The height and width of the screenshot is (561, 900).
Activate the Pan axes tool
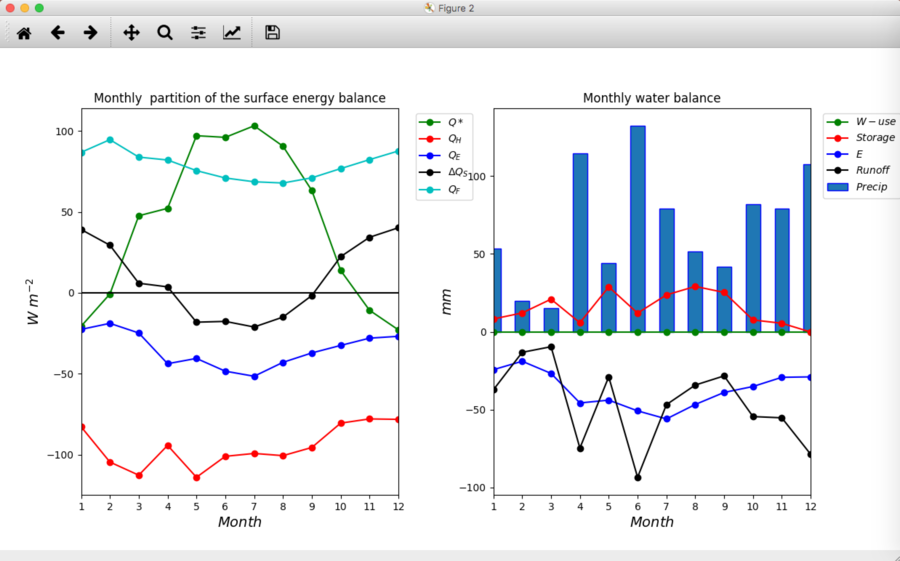click(x=131, y=33)
